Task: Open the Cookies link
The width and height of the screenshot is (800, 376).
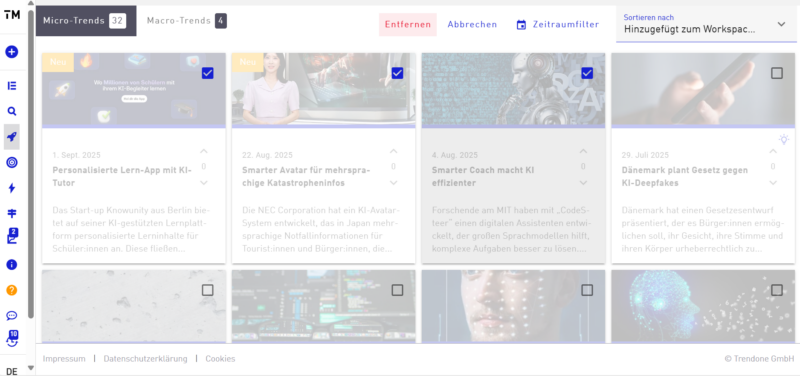Action: [x=220, y=359]
